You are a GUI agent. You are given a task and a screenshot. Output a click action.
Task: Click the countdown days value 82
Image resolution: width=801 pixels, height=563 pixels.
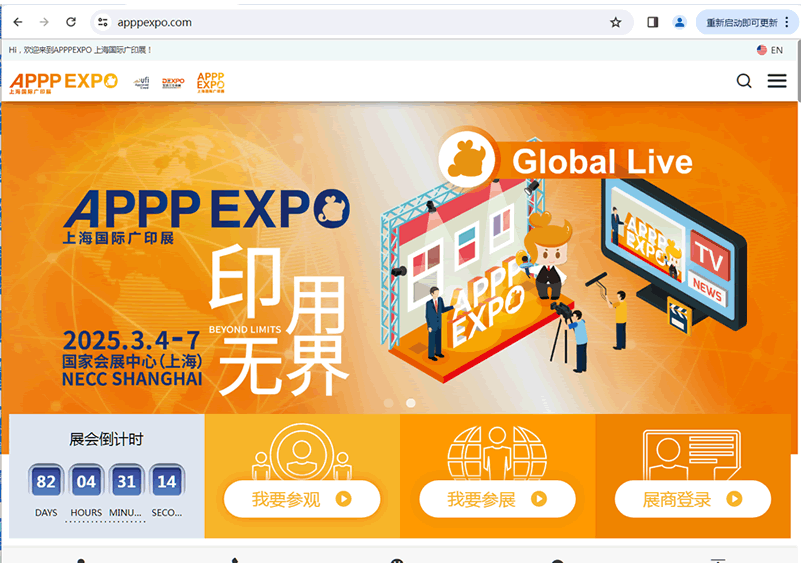(46, 481)
